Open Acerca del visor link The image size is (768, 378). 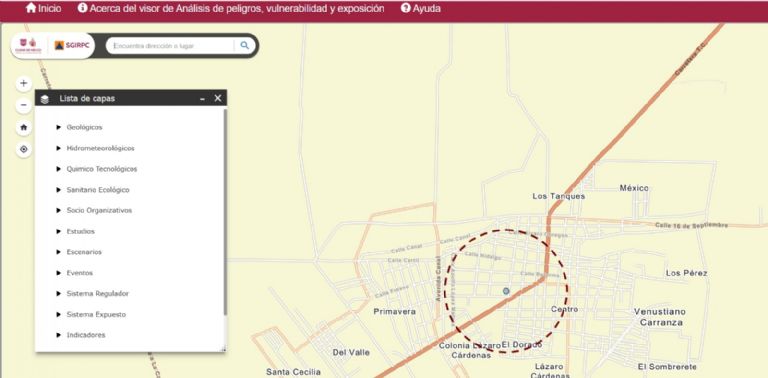coord(231,8)
